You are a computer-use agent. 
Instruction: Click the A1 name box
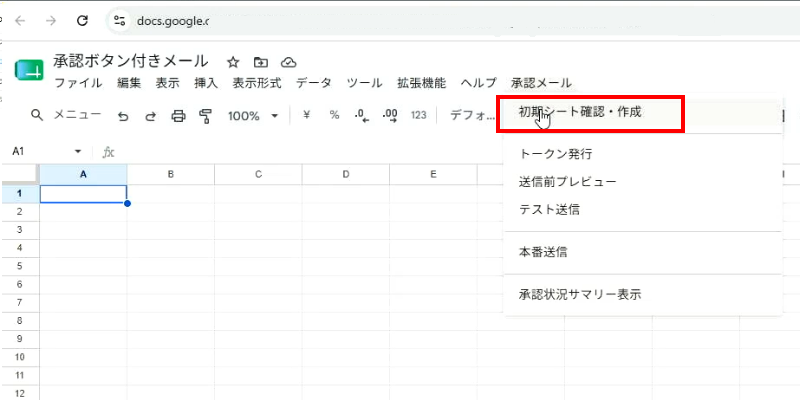coord(47,152)
